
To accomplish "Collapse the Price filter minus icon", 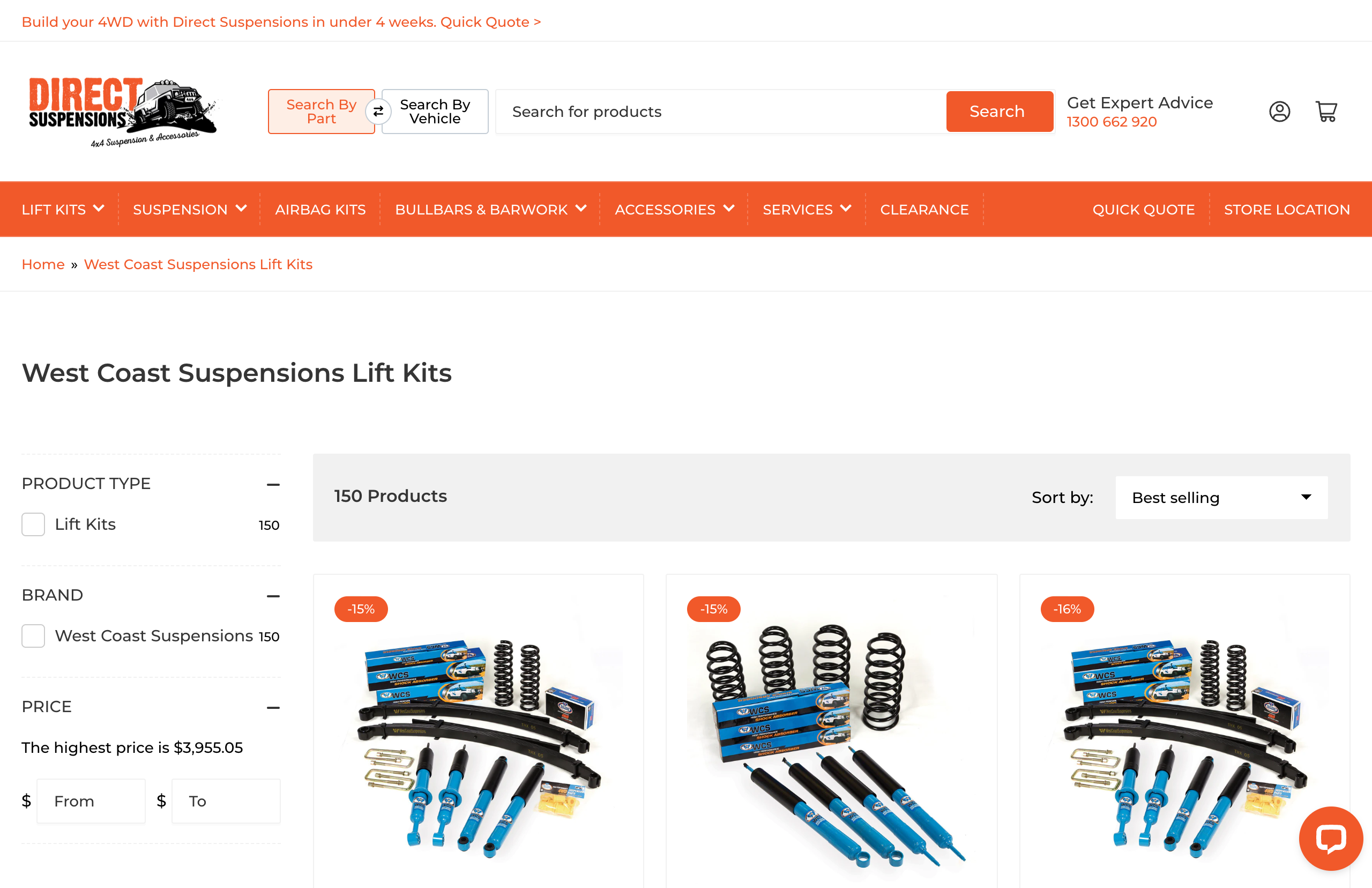I will [x=273, y=707].
